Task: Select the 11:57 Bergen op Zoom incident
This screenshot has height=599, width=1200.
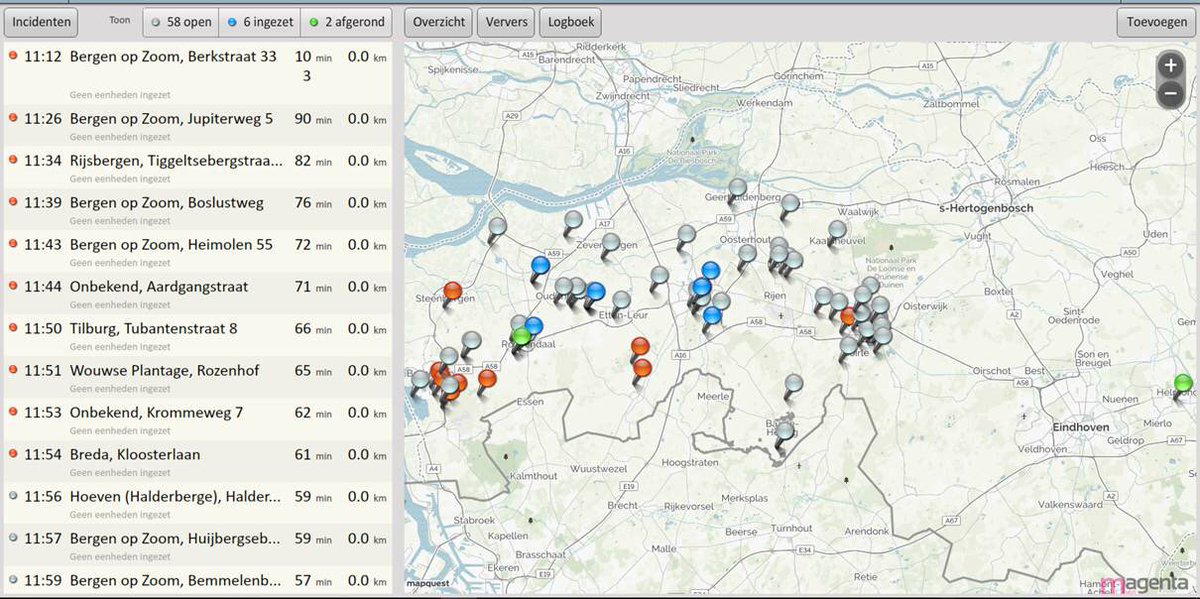Action: pyautogui.click(x=197, y=546)
